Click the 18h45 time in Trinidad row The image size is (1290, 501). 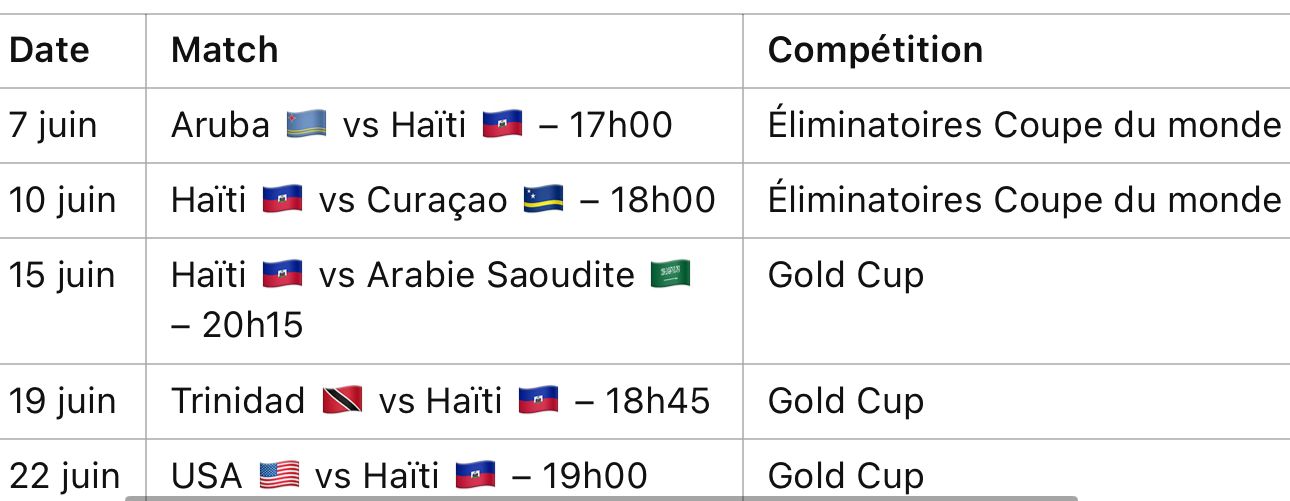(x=657, y=401)
